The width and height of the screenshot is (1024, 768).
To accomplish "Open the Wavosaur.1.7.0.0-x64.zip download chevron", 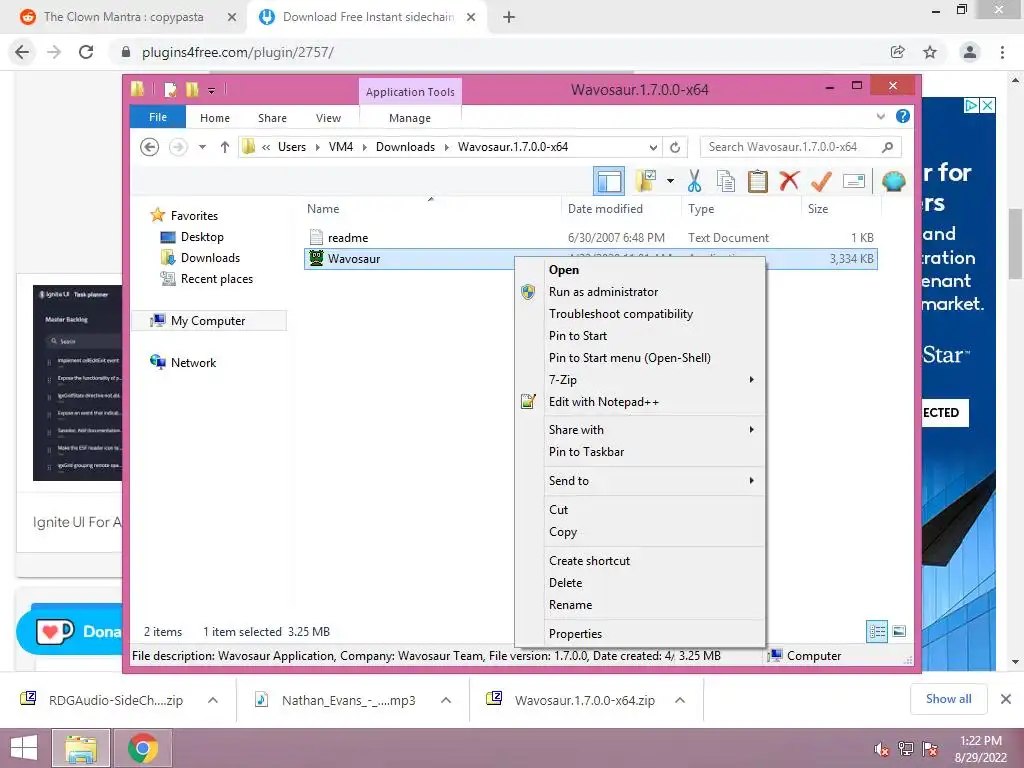I will coord(679,700).
